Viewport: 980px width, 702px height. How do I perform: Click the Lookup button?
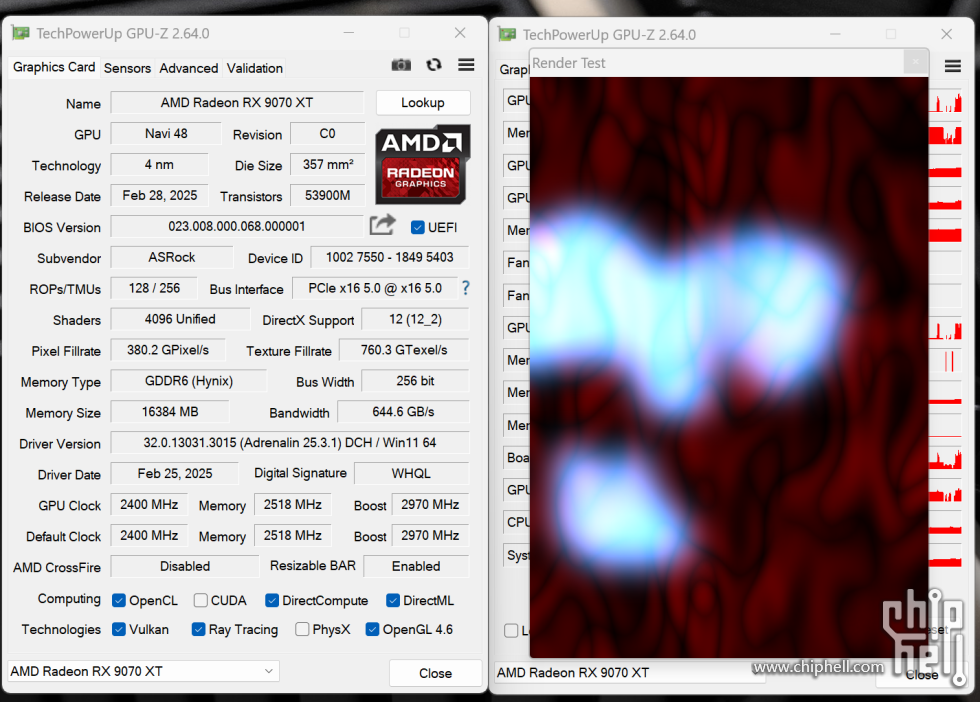click(x=423, y=103)
